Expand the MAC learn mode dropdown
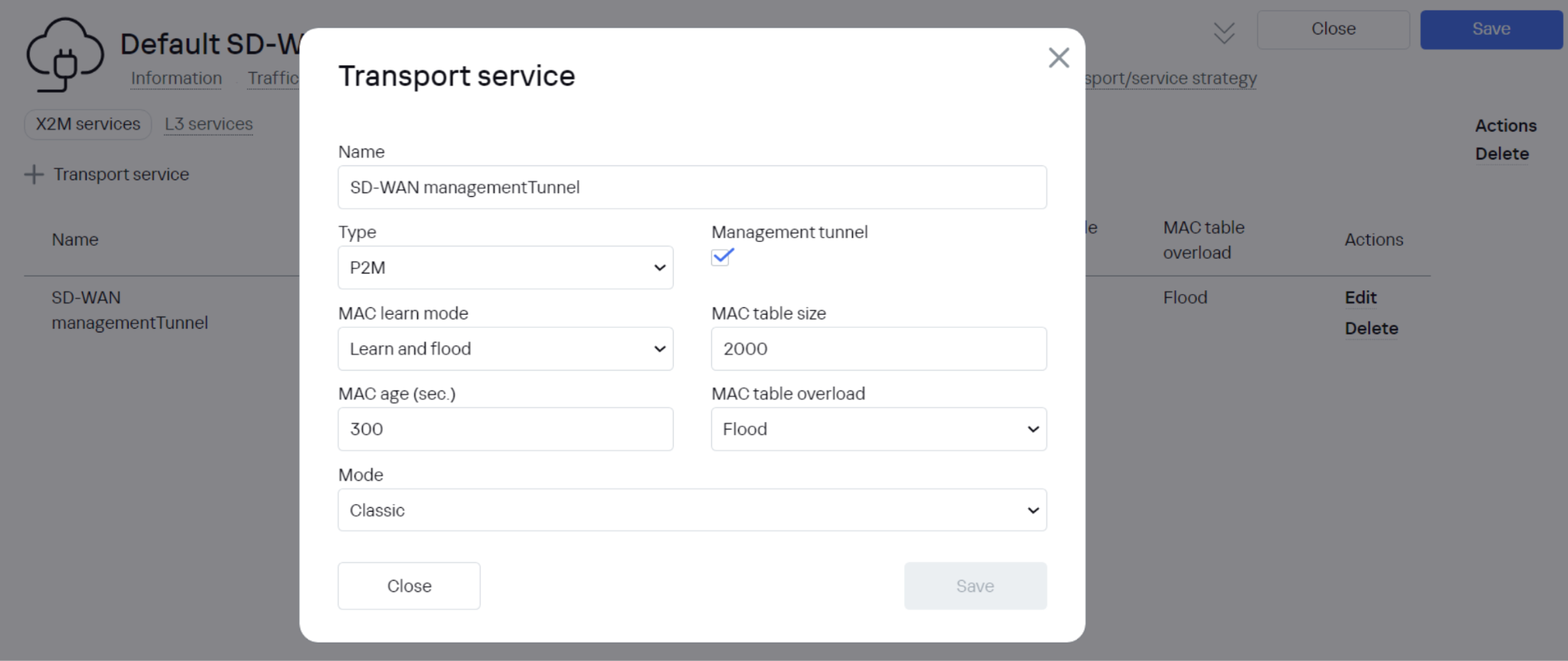This screenshot has width=1568, height=661. 505,348
